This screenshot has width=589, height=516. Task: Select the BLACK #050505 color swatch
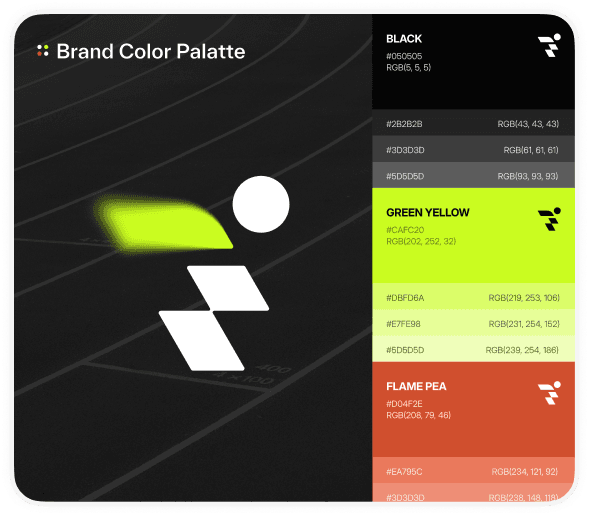point(473,62)
